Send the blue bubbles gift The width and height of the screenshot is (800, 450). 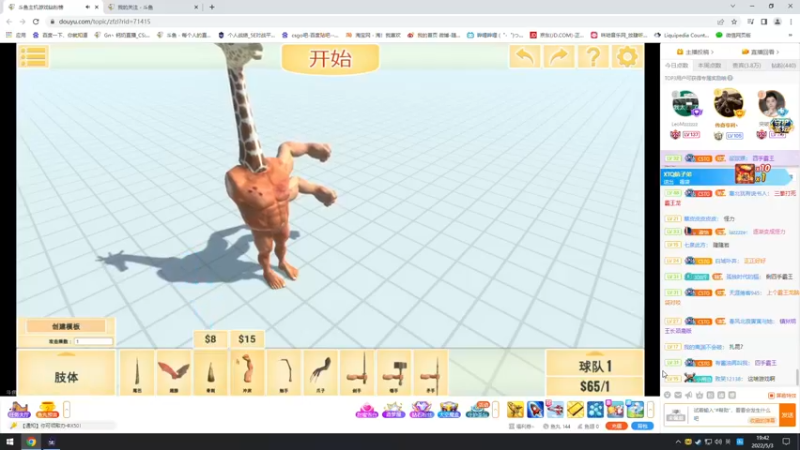(x=595, y=409)
